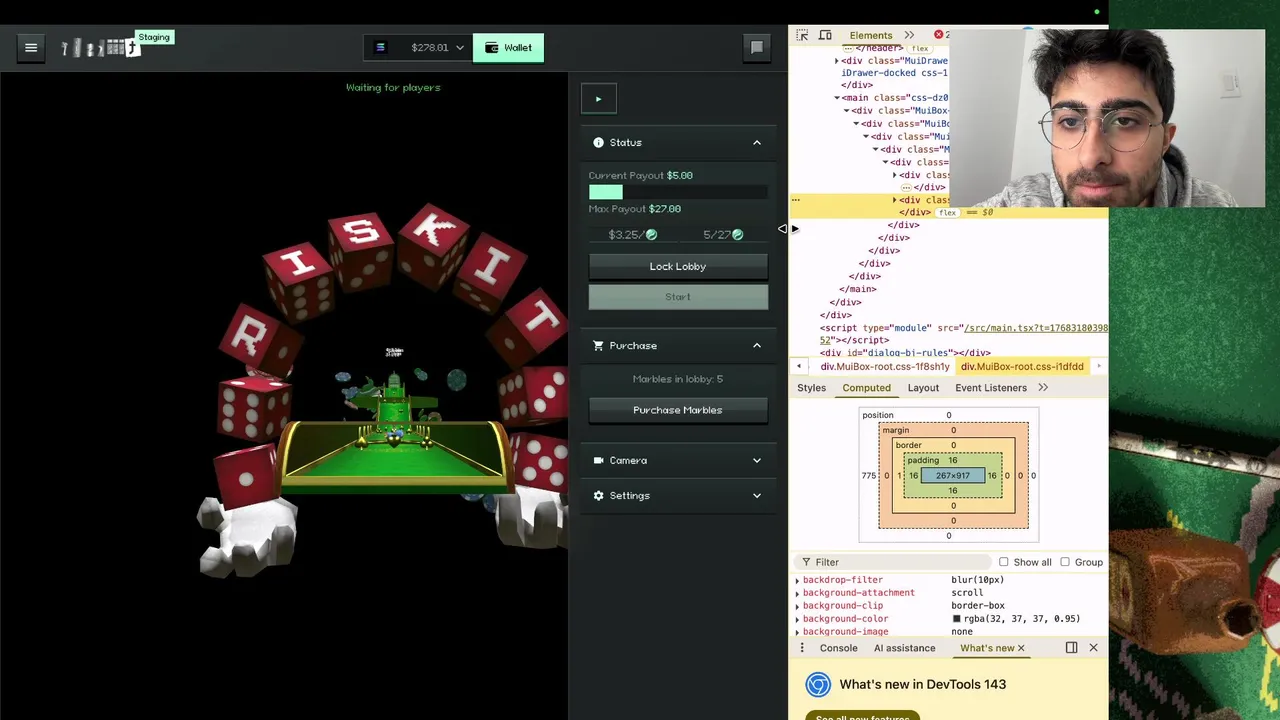Expand the background-color property
The height and width of the screenshot is (720, 1280).
tap(798, 619)
